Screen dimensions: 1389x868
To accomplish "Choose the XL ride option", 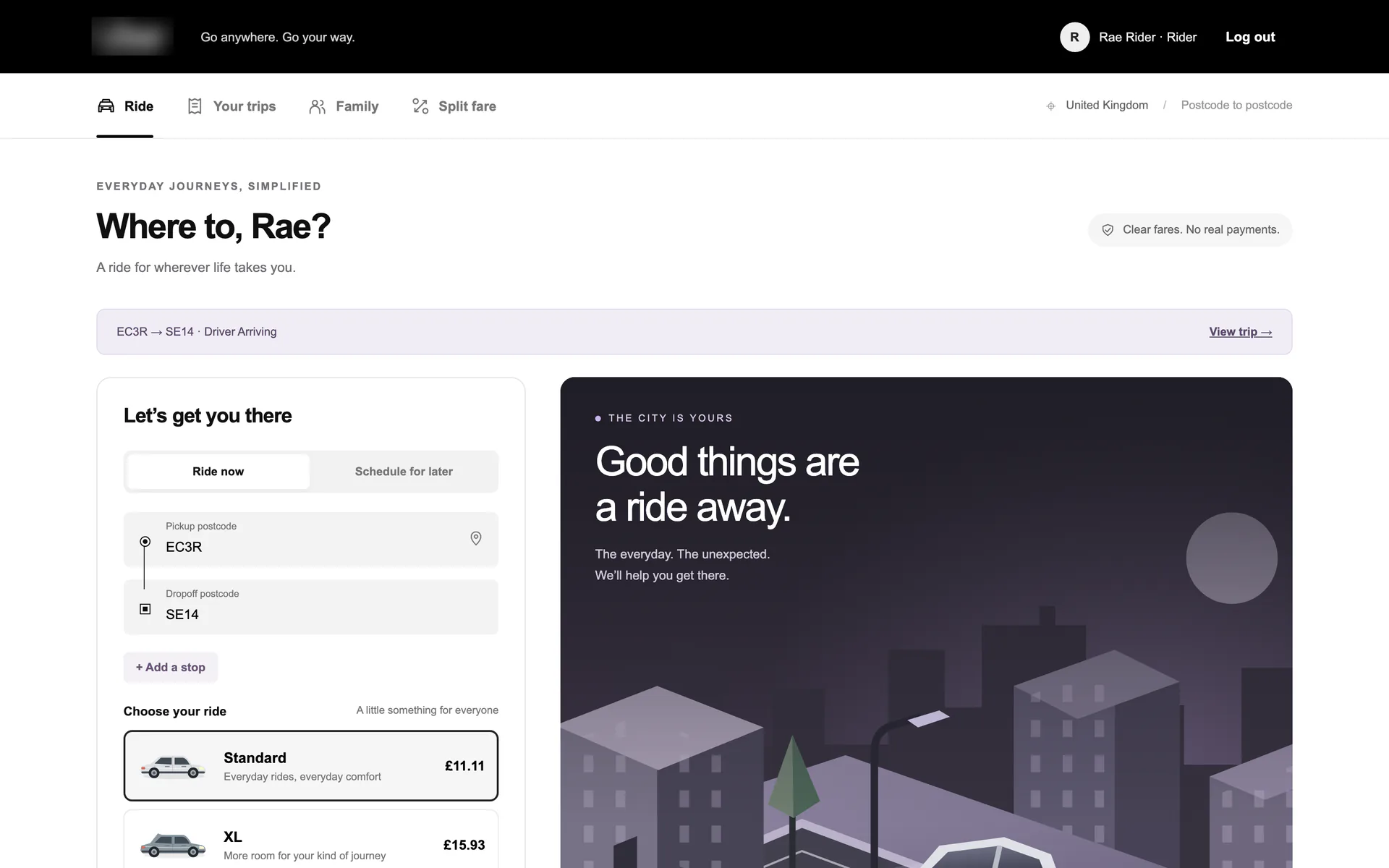I will pyautogui.click(x=311, y=839).
